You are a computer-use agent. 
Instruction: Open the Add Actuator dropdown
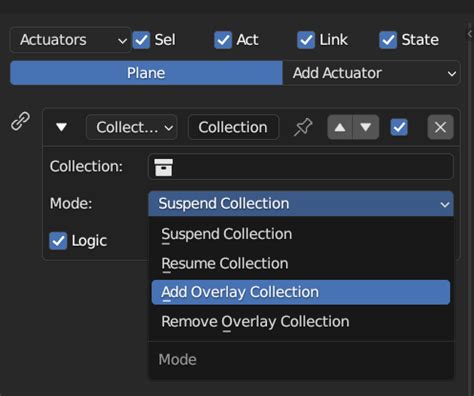(x=371, y=73)
